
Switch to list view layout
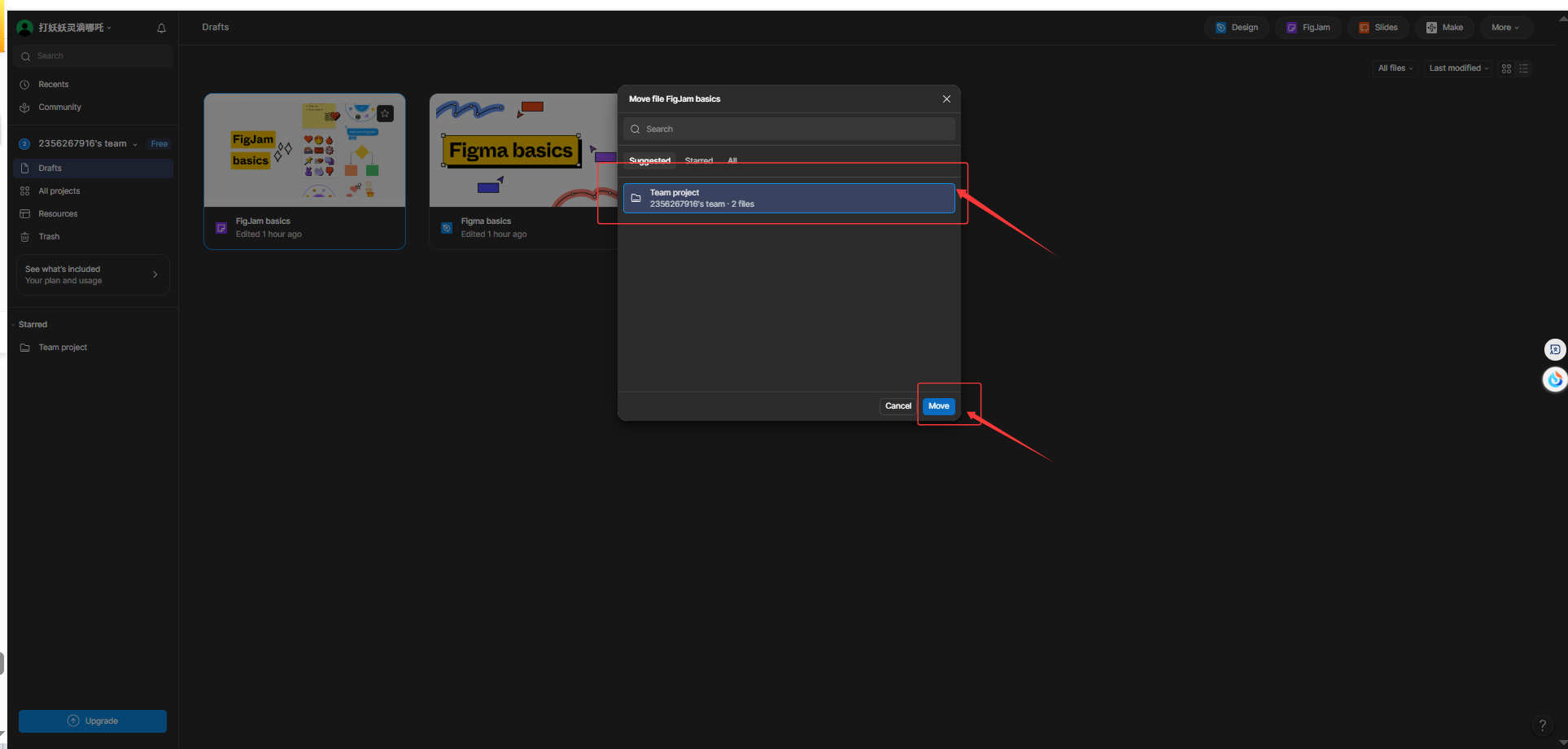click(x=1524, y=68)
